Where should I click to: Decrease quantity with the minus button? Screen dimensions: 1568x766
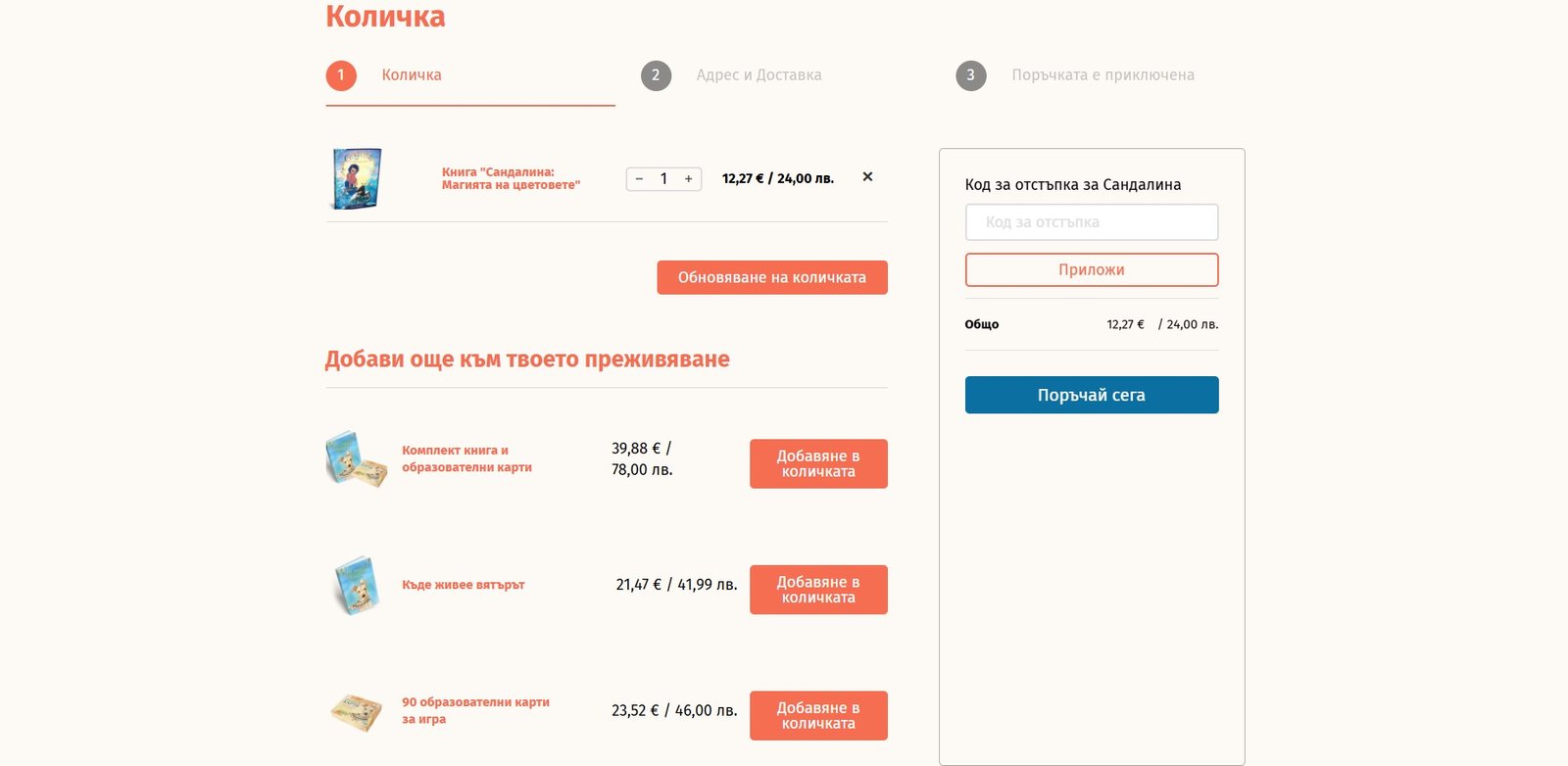tap(639, 179)
